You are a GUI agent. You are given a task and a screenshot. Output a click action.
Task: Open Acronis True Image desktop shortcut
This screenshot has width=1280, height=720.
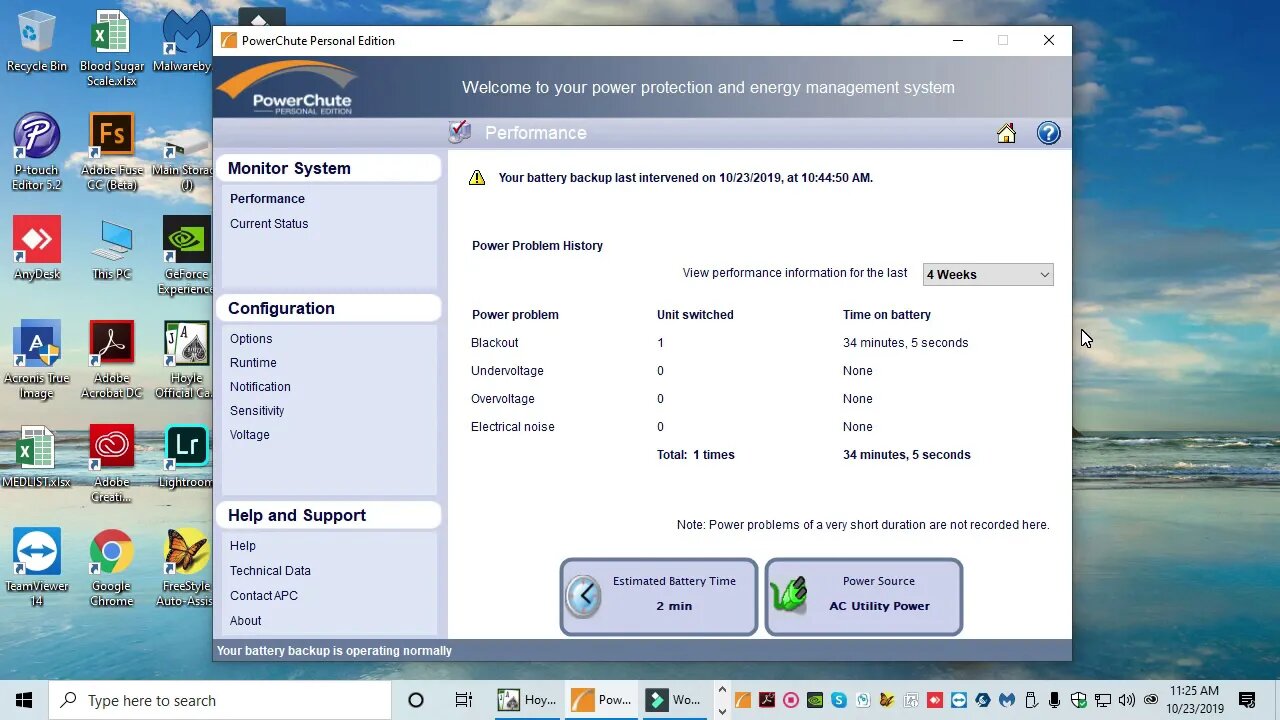coord(37,360)
